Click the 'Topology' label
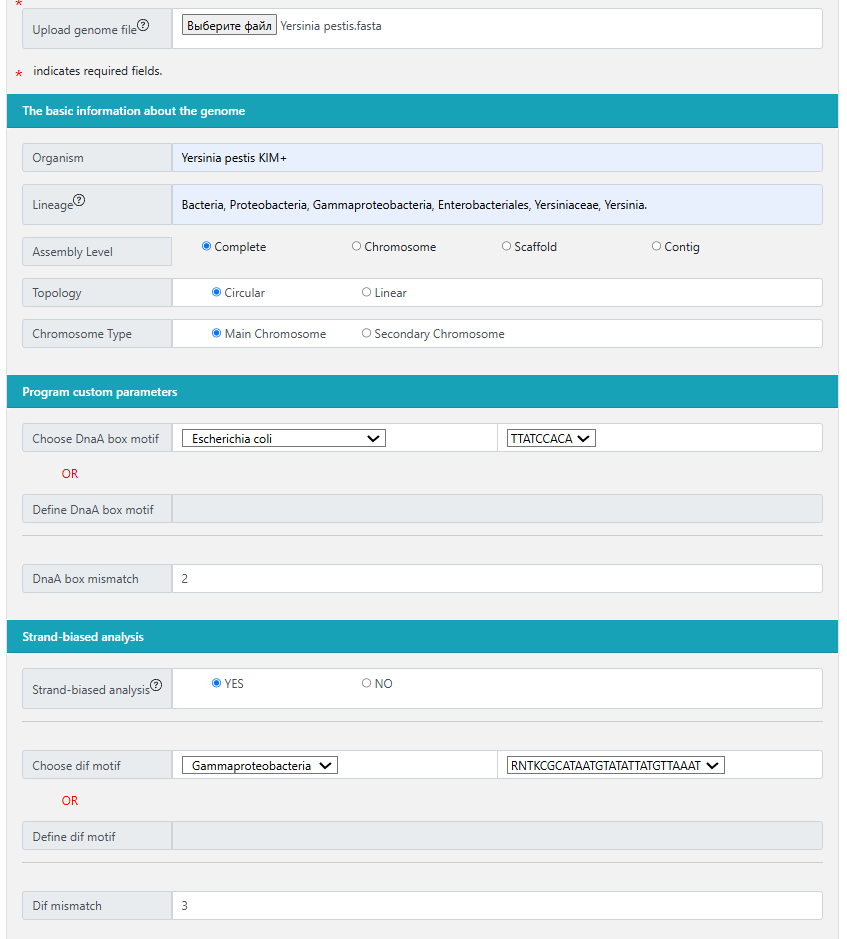Screen dimensions: 847x939 coord(57,293)
